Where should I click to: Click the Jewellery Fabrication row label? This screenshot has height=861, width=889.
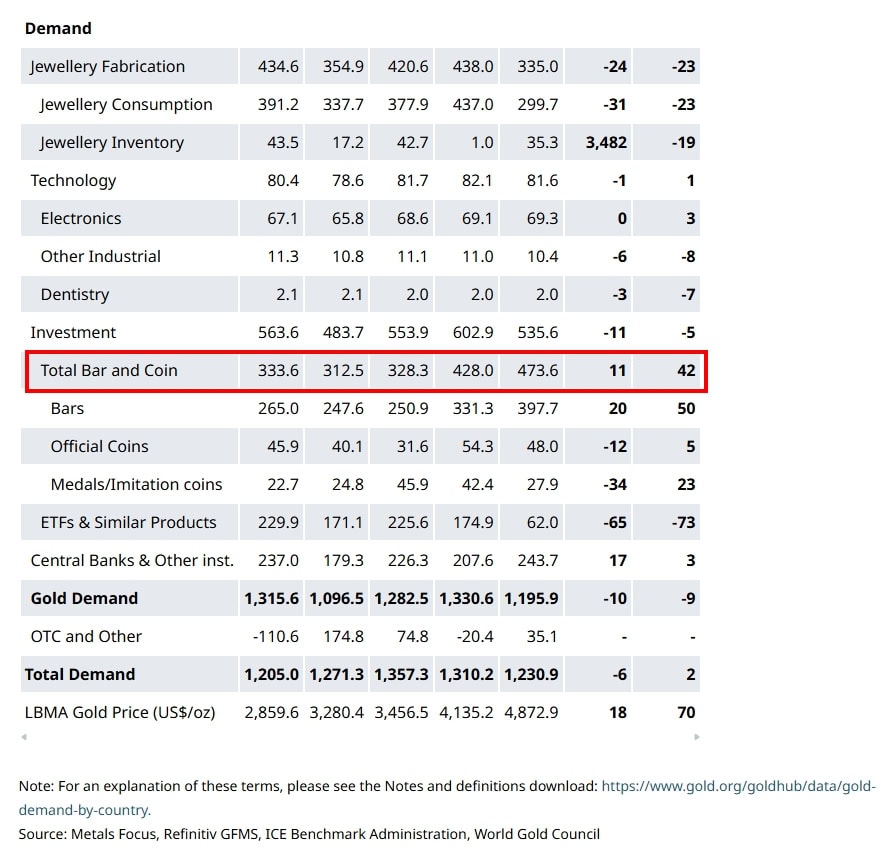[108, 67]
